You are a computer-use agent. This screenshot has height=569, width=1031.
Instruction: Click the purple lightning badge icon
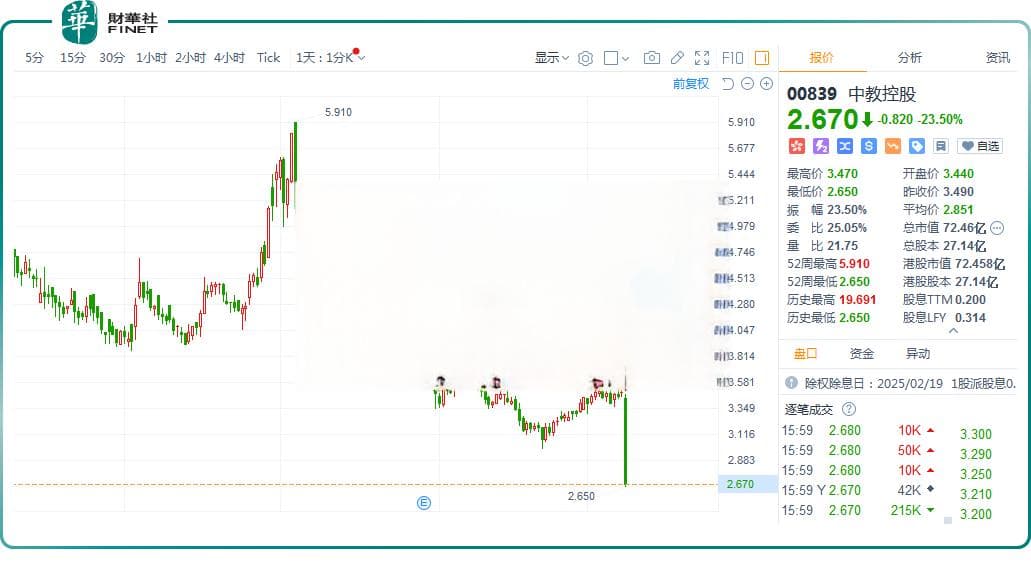[821, 146]
